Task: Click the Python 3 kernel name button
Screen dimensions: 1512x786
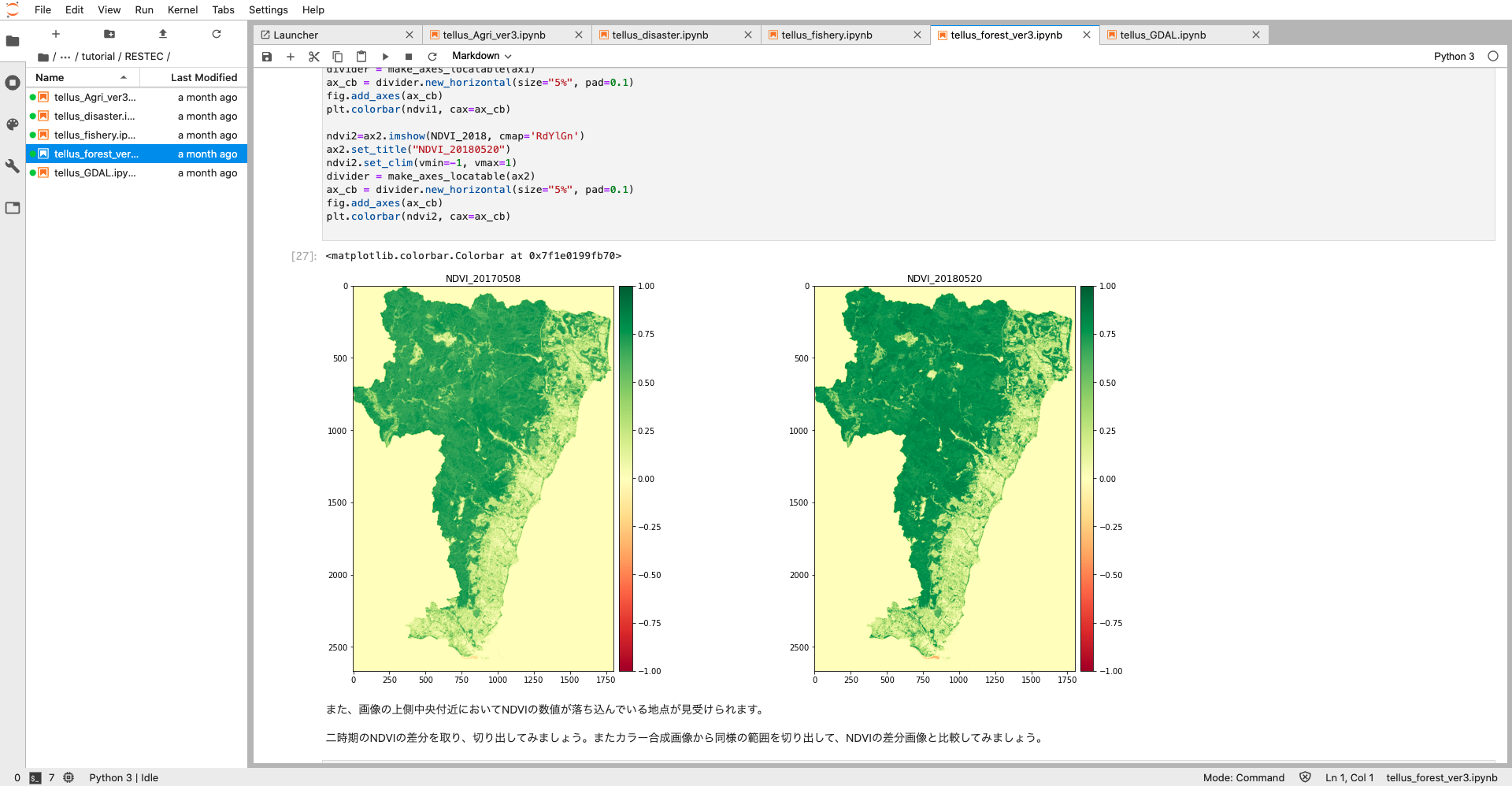Action: pyautogui.click(x=1454, y=56)
